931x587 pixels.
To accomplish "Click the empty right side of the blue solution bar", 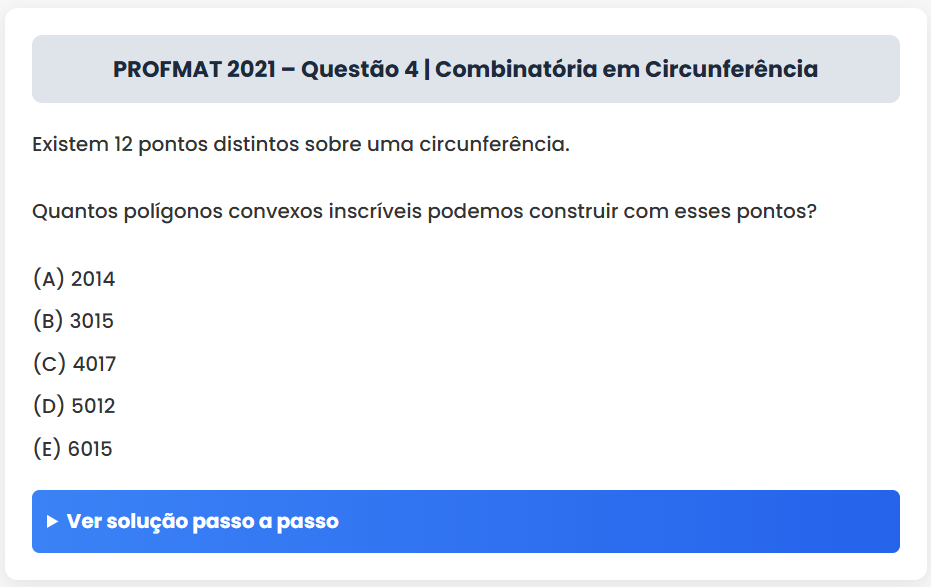I will pos(700,522).
